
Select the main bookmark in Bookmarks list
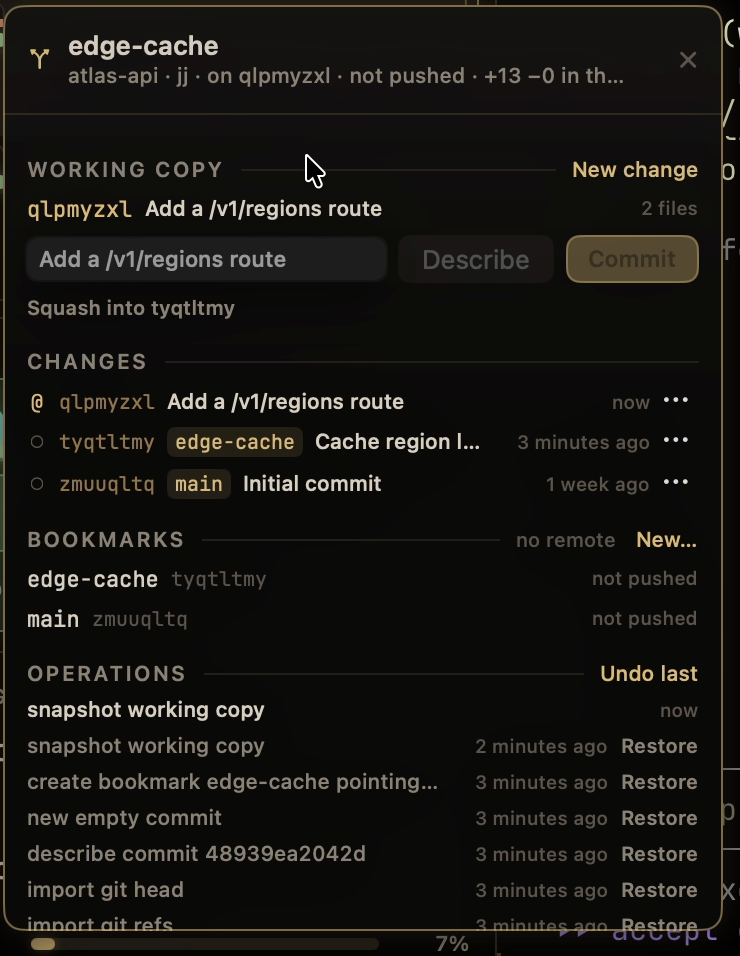[x=363, y=619]
